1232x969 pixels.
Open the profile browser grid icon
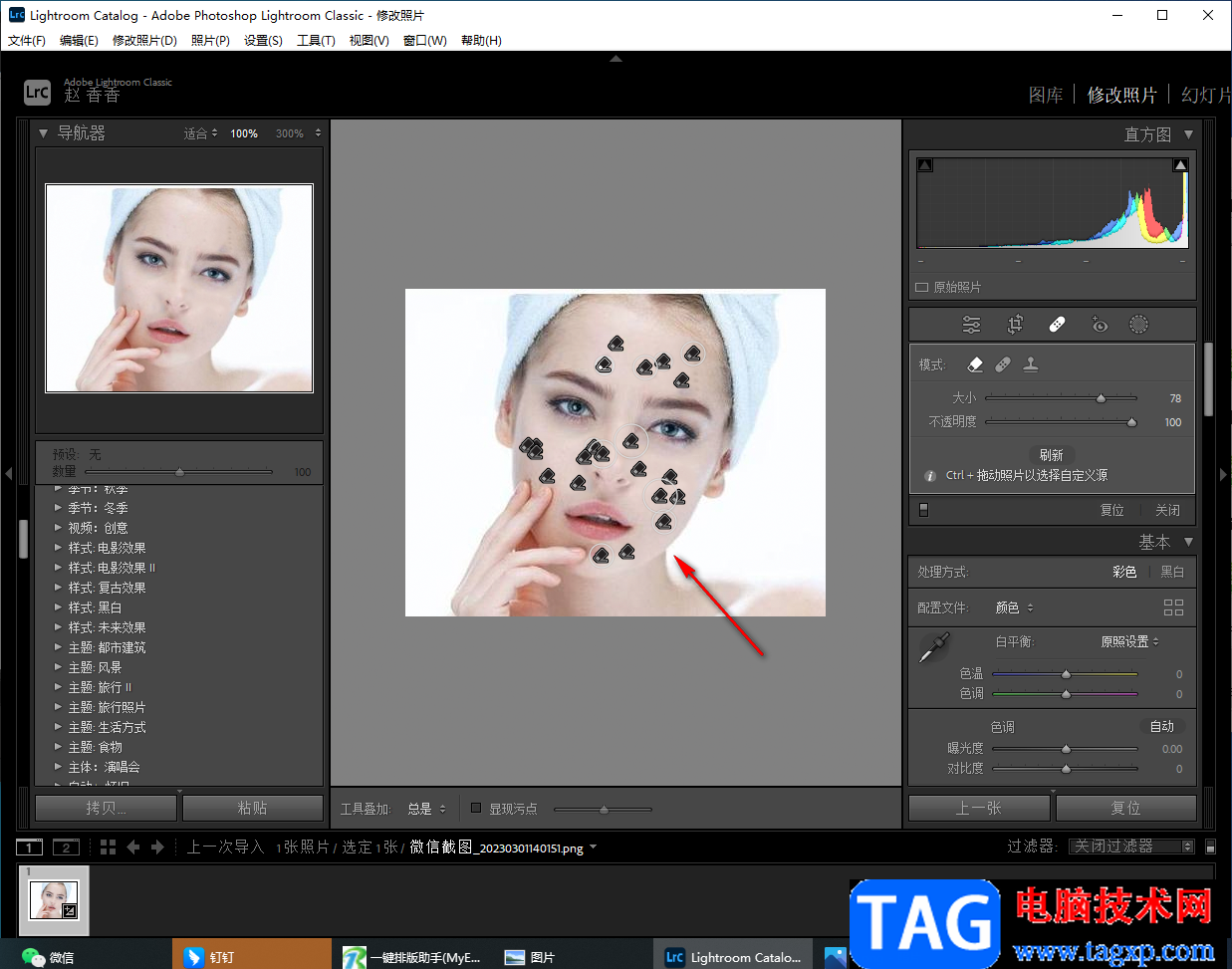coord(1173,607)
